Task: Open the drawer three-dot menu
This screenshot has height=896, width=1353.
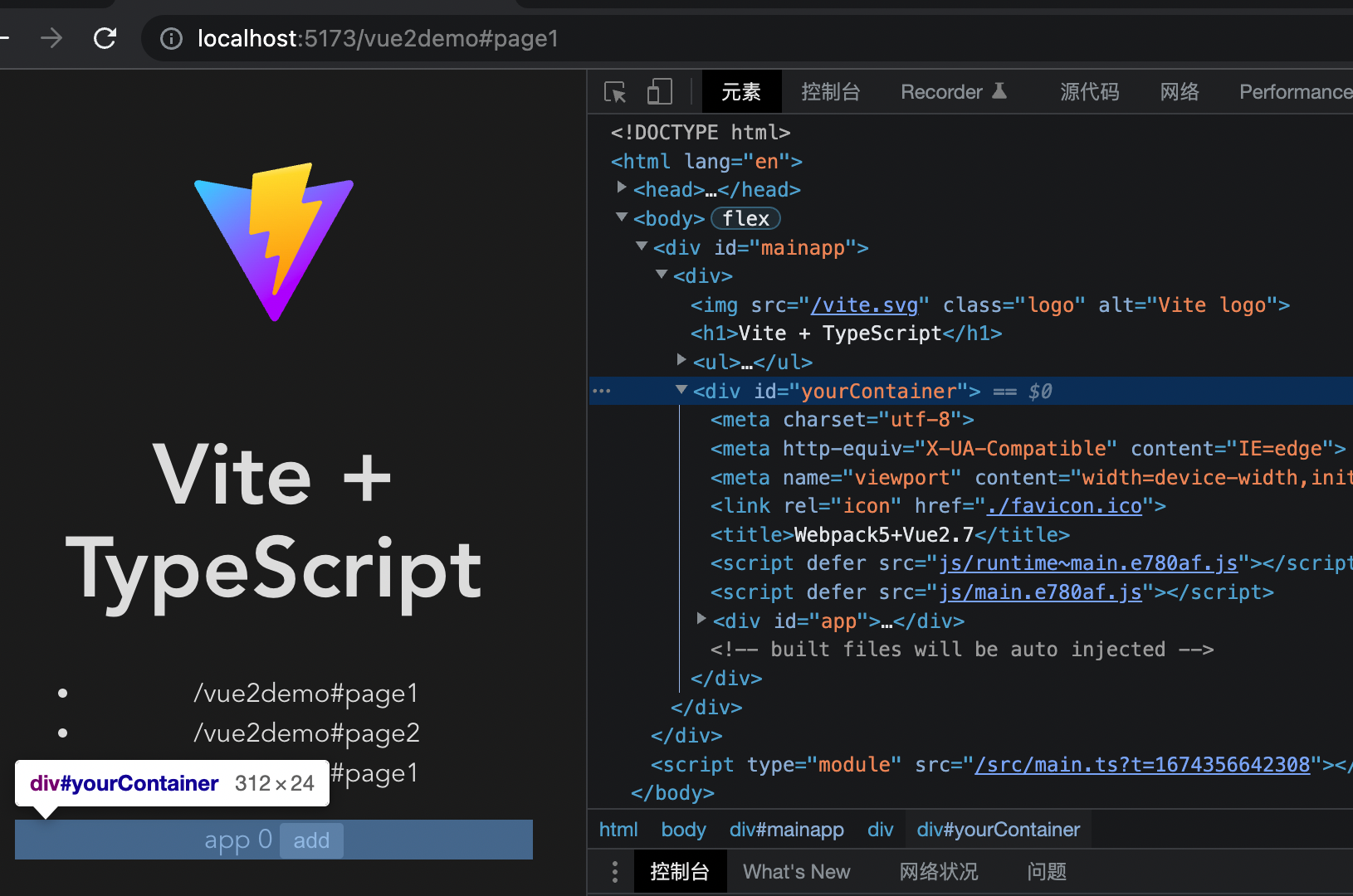Action: [614, 872]
